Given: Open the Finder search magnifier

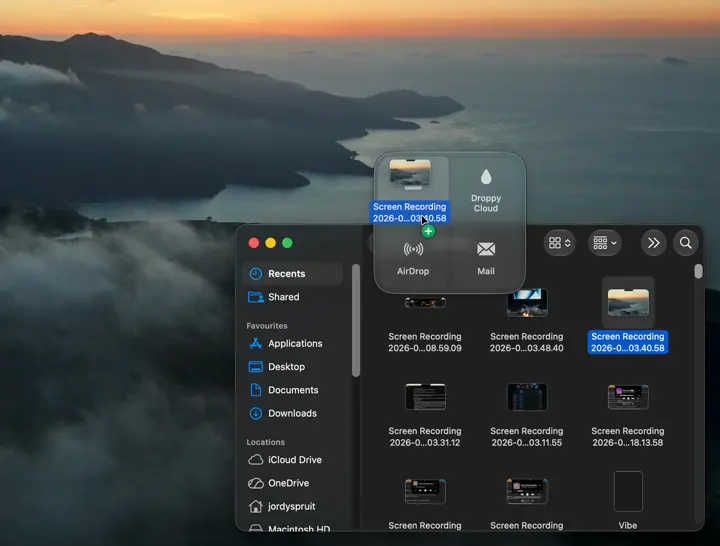Looking at the screenshot, I should tap(686, 243).
